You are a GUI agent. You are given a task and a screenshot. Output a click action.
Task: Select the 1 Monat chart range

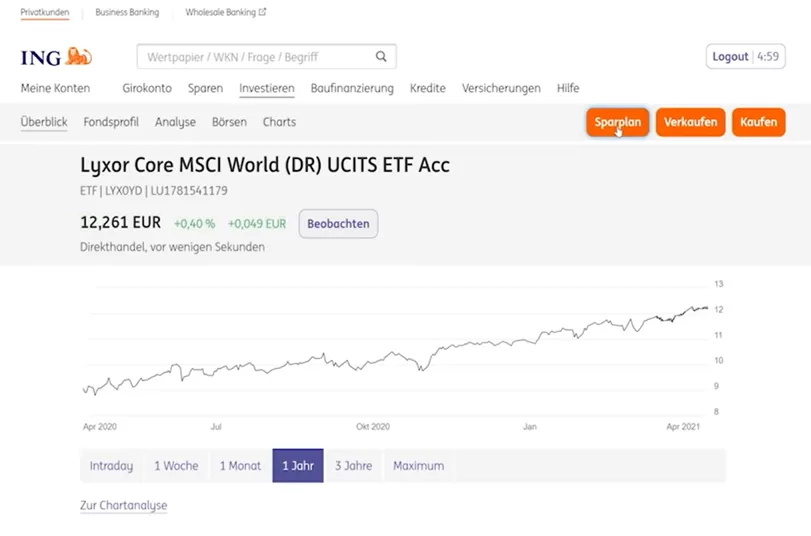click(x=241, y=466)
